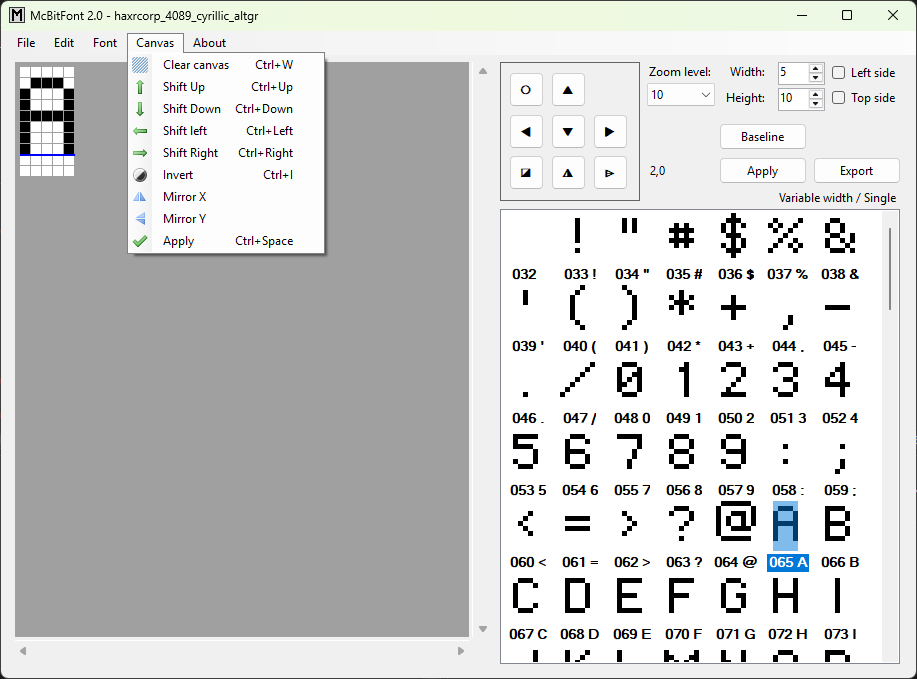Viewport: 917px width, 679px height.
Task: Click the Baseline button
Action: point(763,137)
